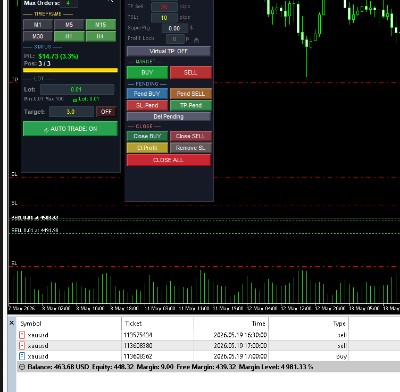Viewport: 400px width, 392px height.
Task: Place a Pend BUY order
Action: coord(147,94)
